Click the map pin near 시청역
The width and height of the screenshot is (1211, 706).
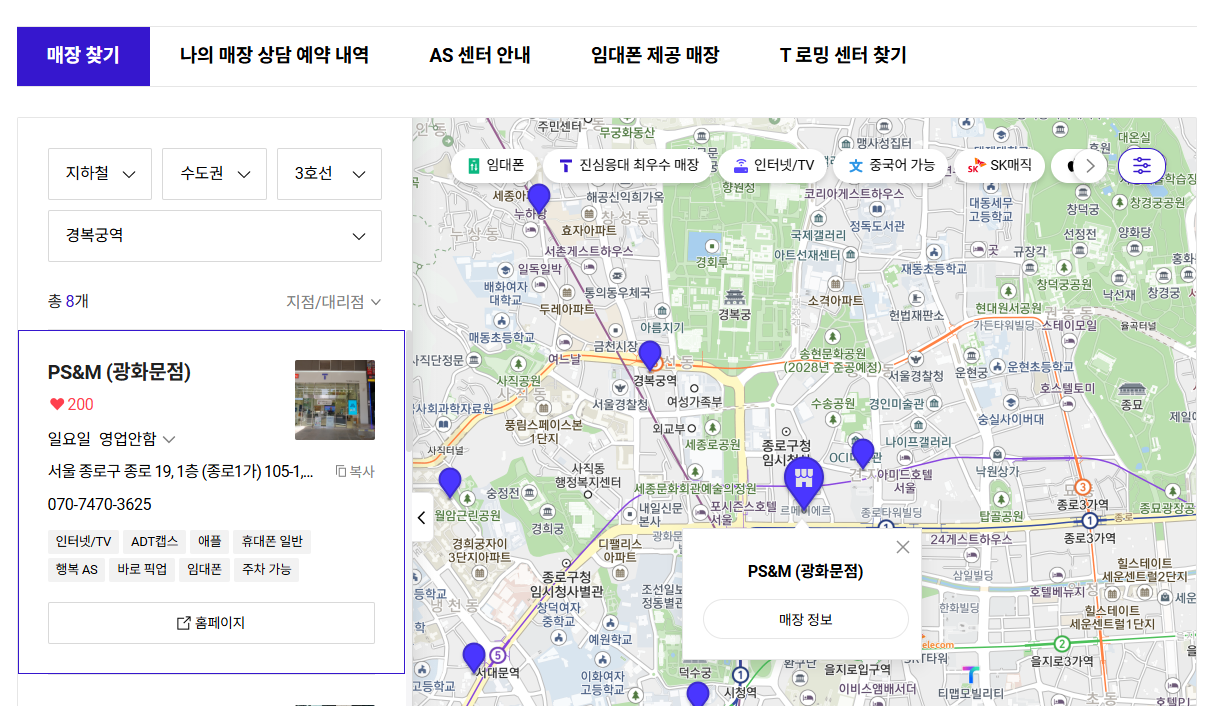click(x=698, y=694)
